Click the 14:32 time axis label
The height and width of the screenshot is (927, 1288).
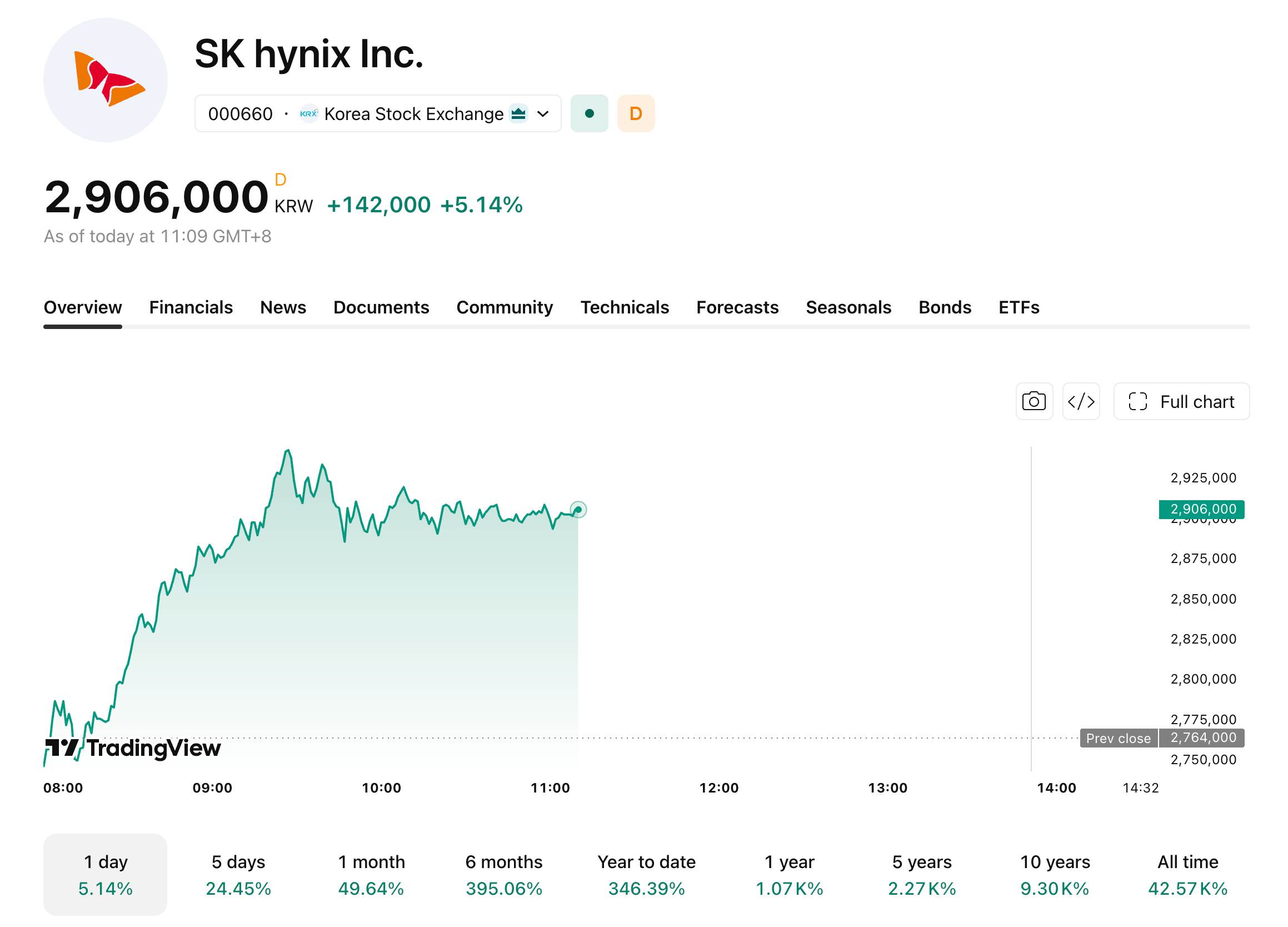[1141, 789]
